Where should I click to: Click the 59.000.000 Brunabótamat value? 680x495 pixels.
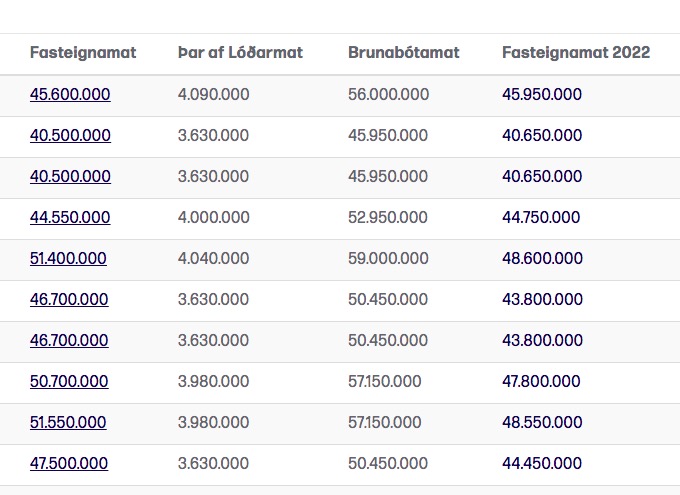pyautogui.click(x=389, y=258)
